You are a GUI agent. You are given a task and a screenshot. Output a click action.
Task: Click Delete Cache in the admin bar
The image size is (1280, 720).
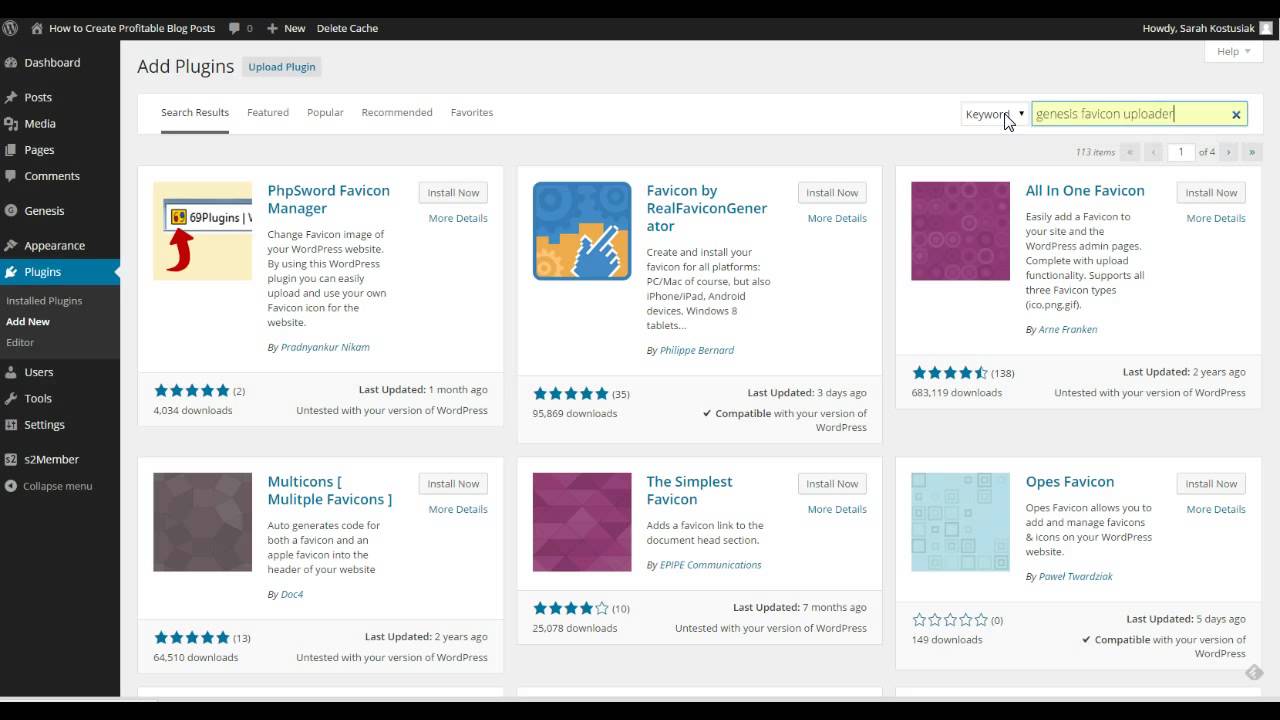(x=347, y=28)
